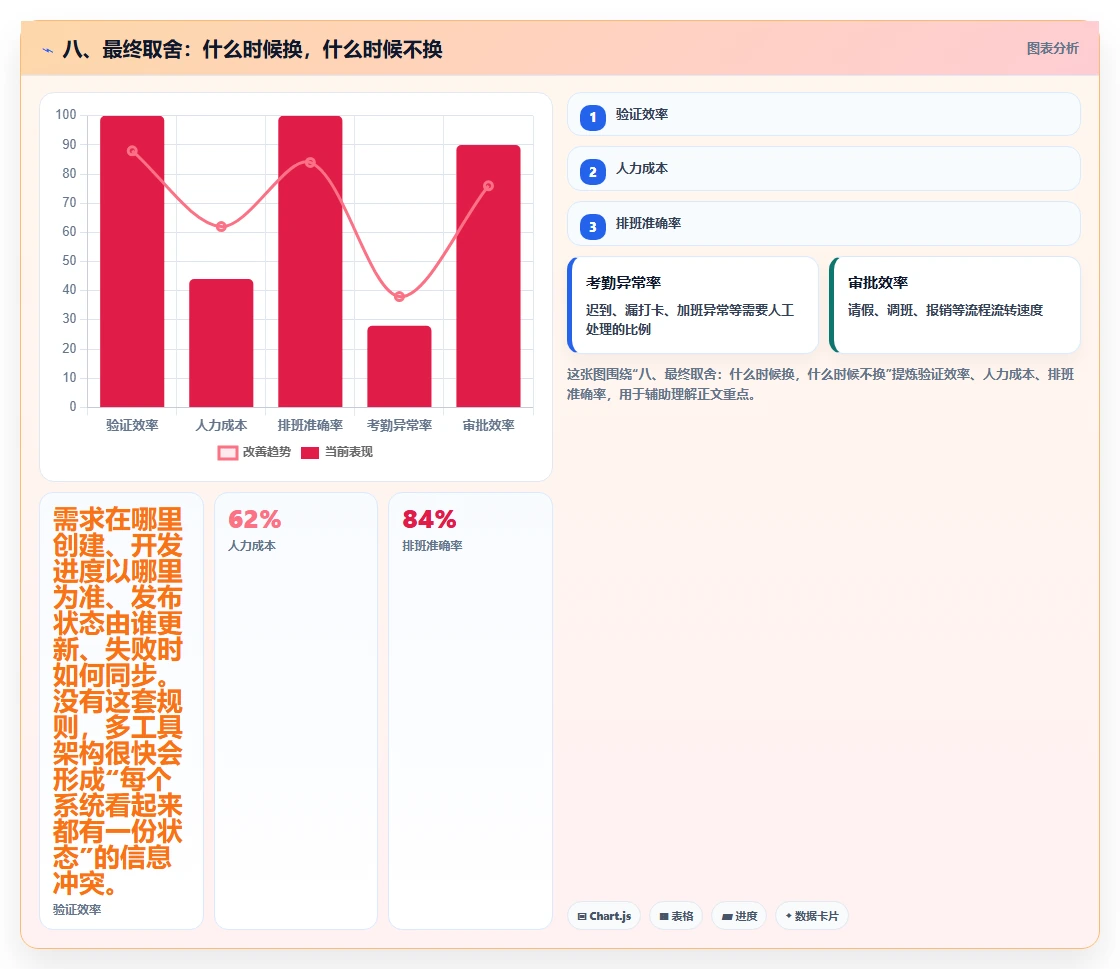This screenshot has height=969, width=1120.
Task: Click the 验证效率 bar in chart
Action: [132, 261]
